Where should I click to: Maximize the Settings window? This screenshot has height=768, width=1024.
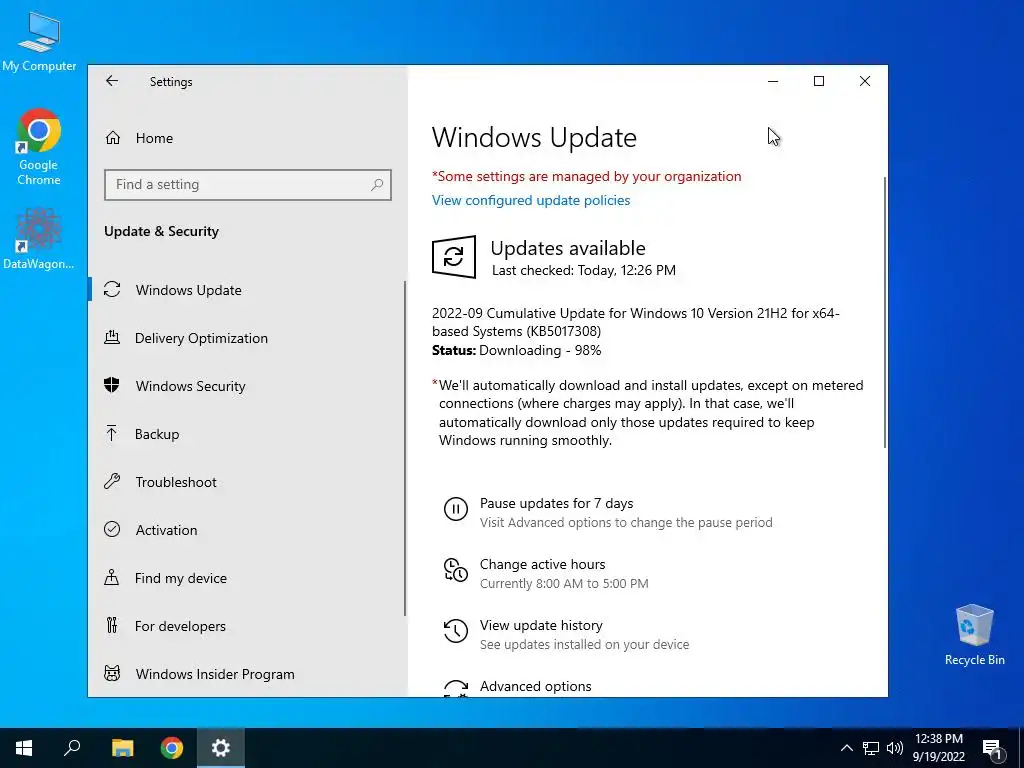[x=819, y=81]
